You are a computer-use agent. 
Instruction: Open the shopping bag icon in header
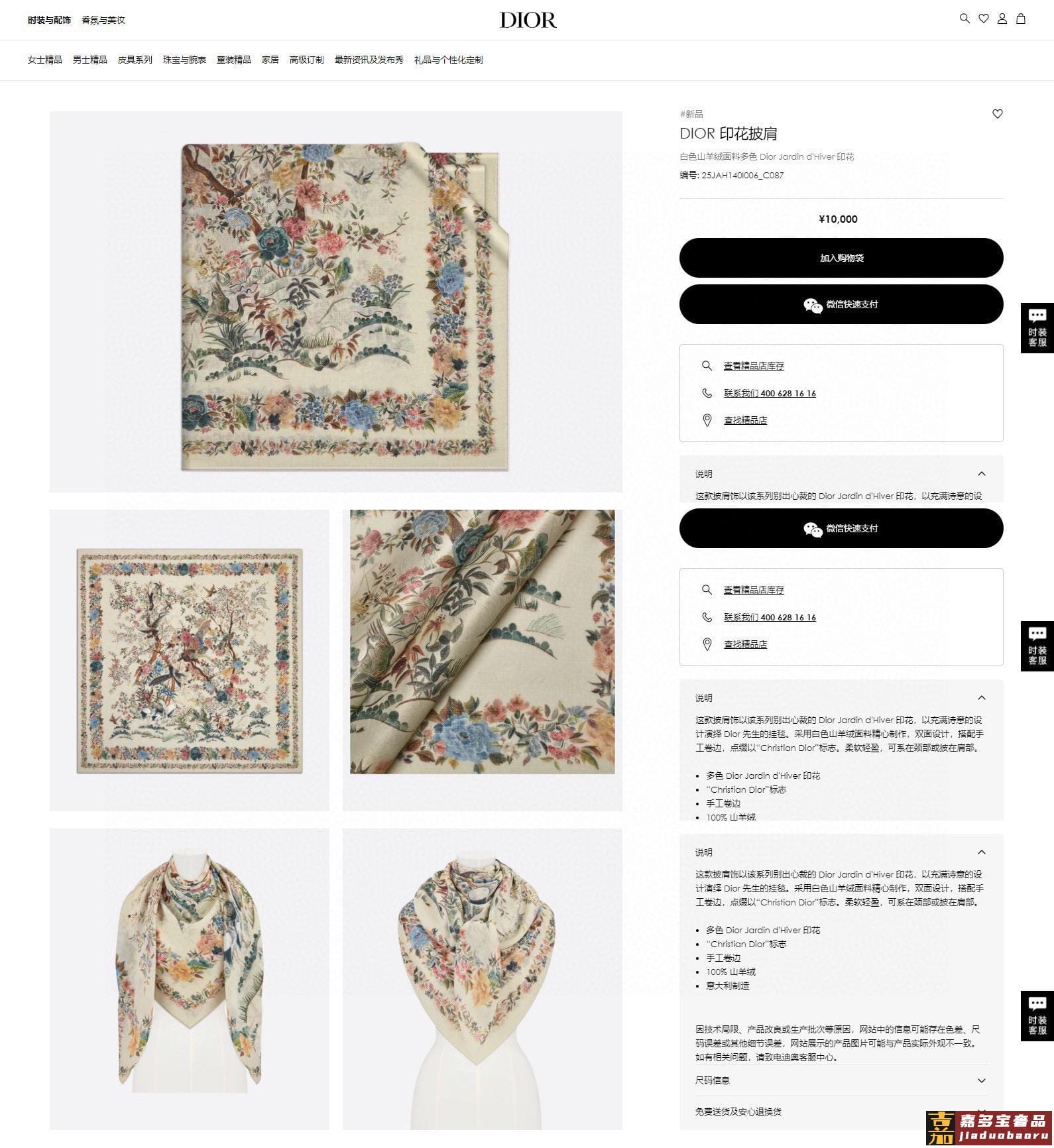pyautogui.click(x=1021, y=19)
